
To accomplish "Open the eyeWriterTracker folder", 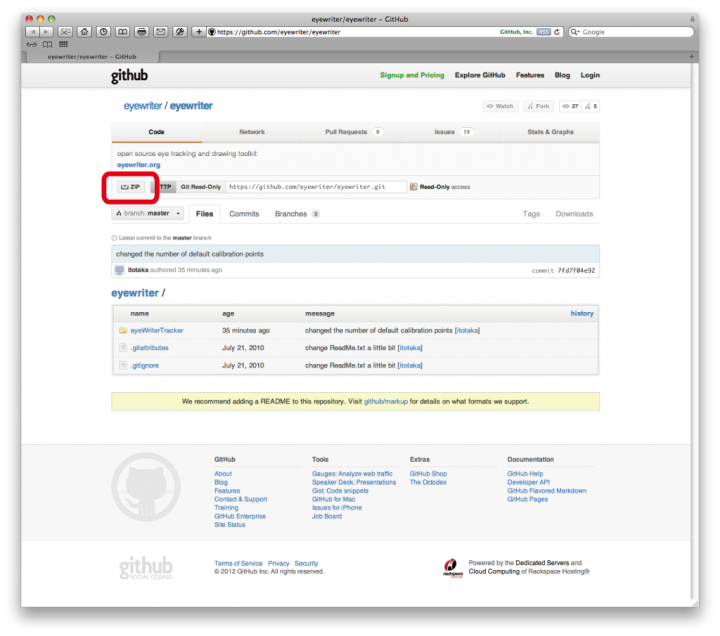I will click(x=157, y=331).
